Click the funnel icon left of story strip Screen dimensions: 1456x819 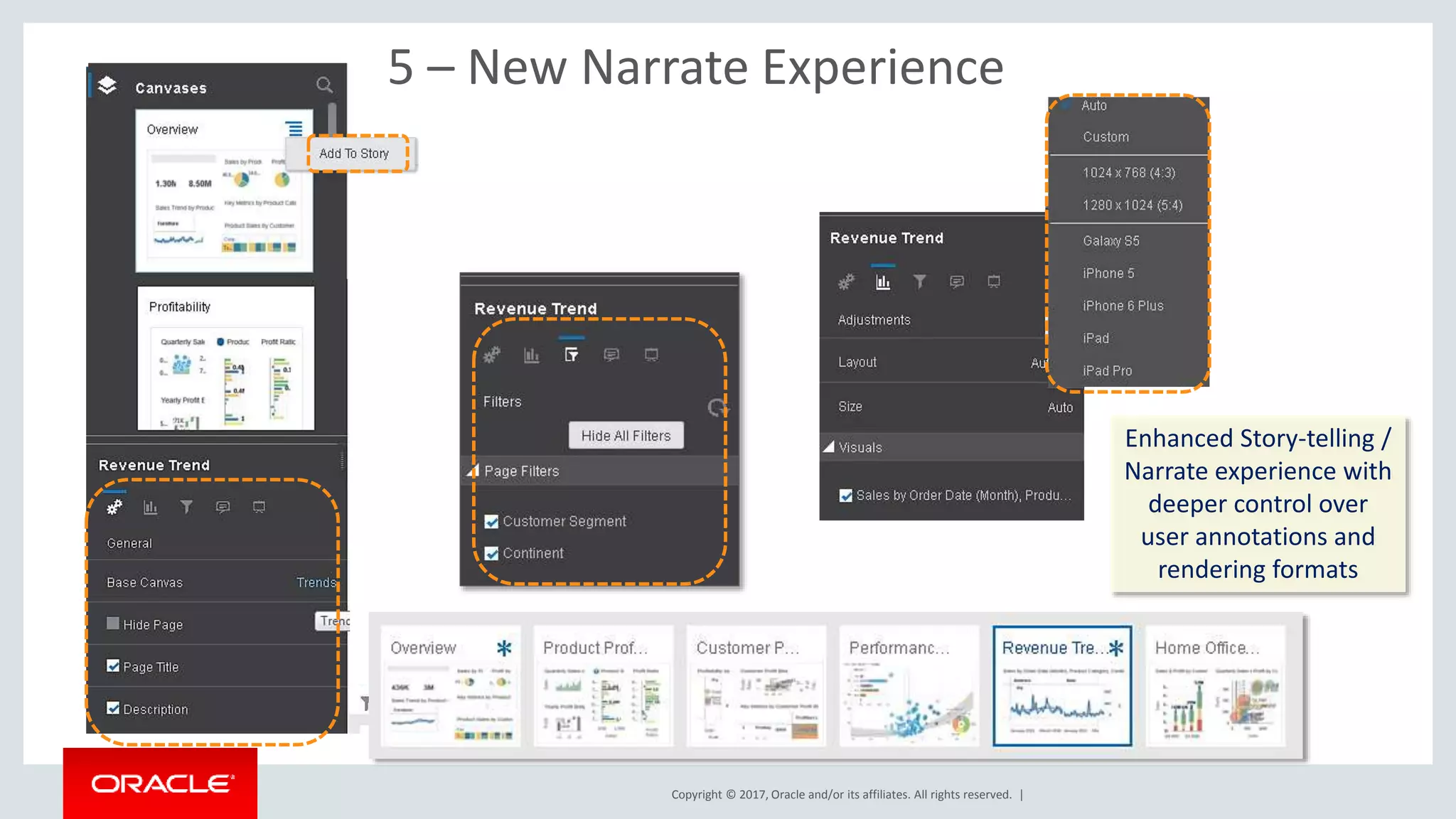[x=365, y=703]
